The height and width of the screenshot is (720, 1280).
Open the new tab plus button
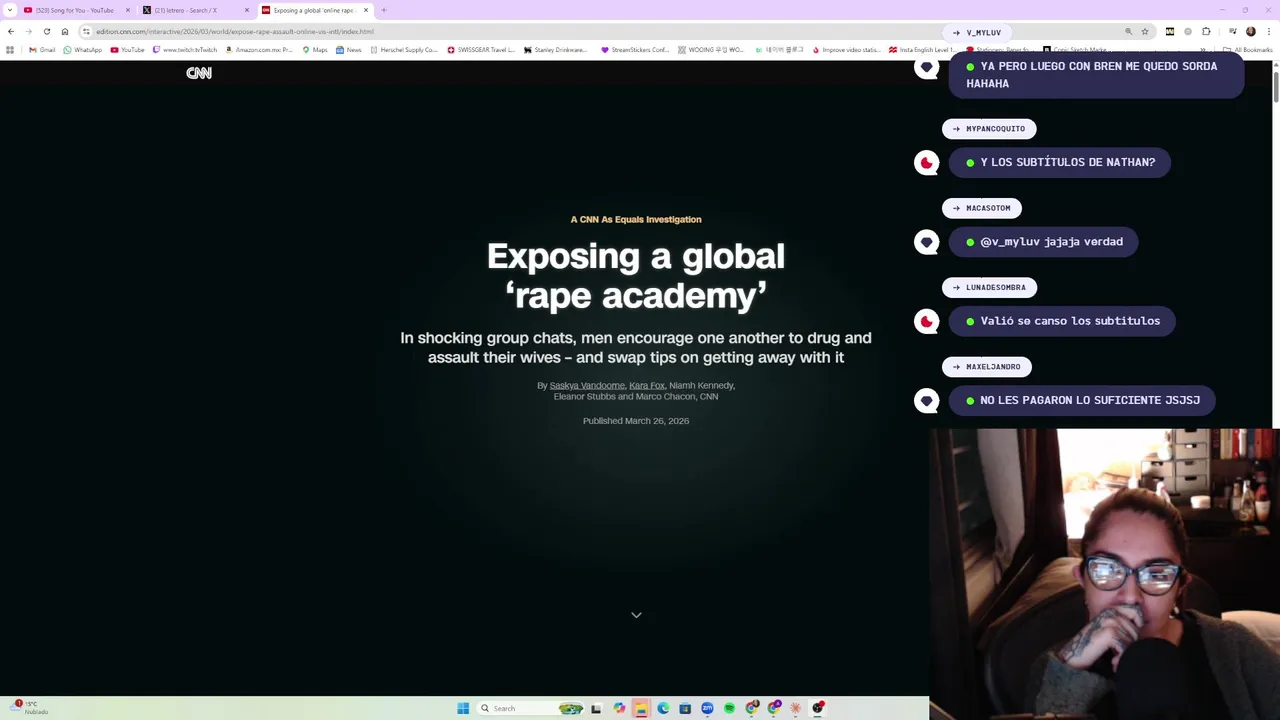[x=383, y=10]
